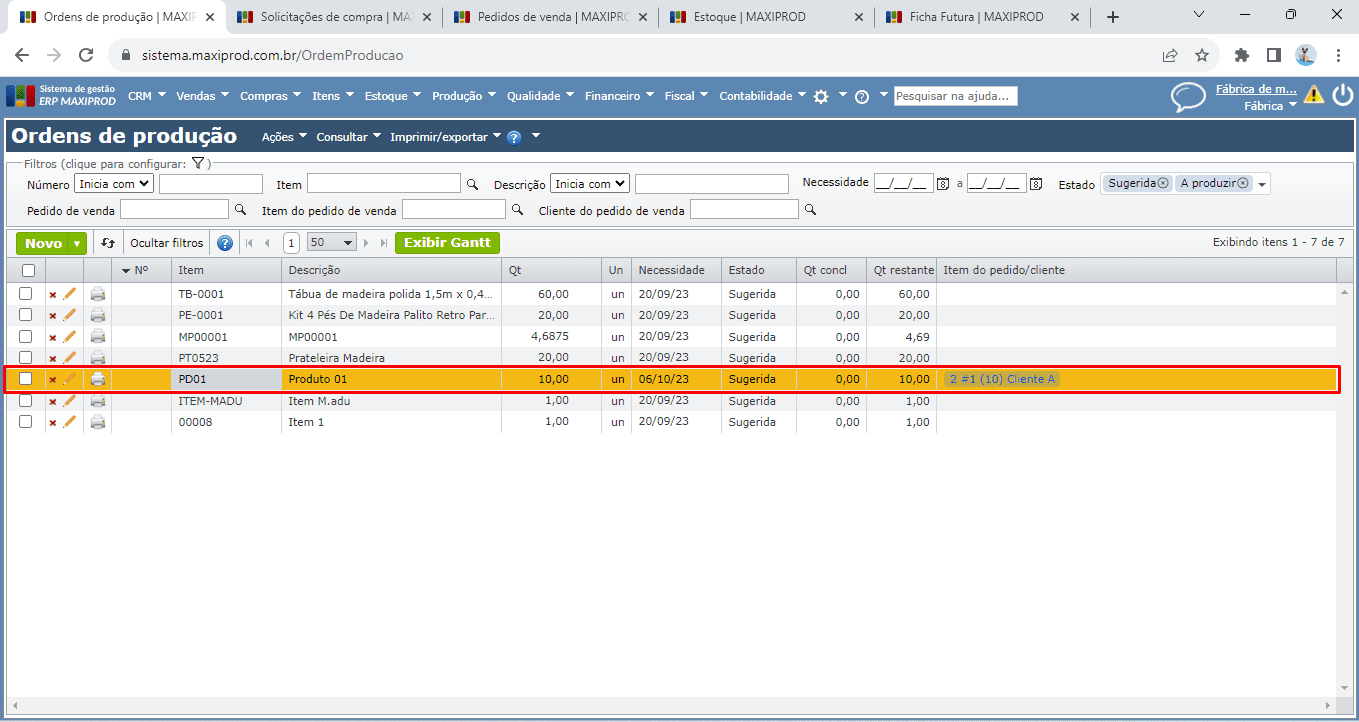Delete the PE-0001 order row
Image resolution: width=1359 pixels, height=722 pixels.
click(53, 316)
